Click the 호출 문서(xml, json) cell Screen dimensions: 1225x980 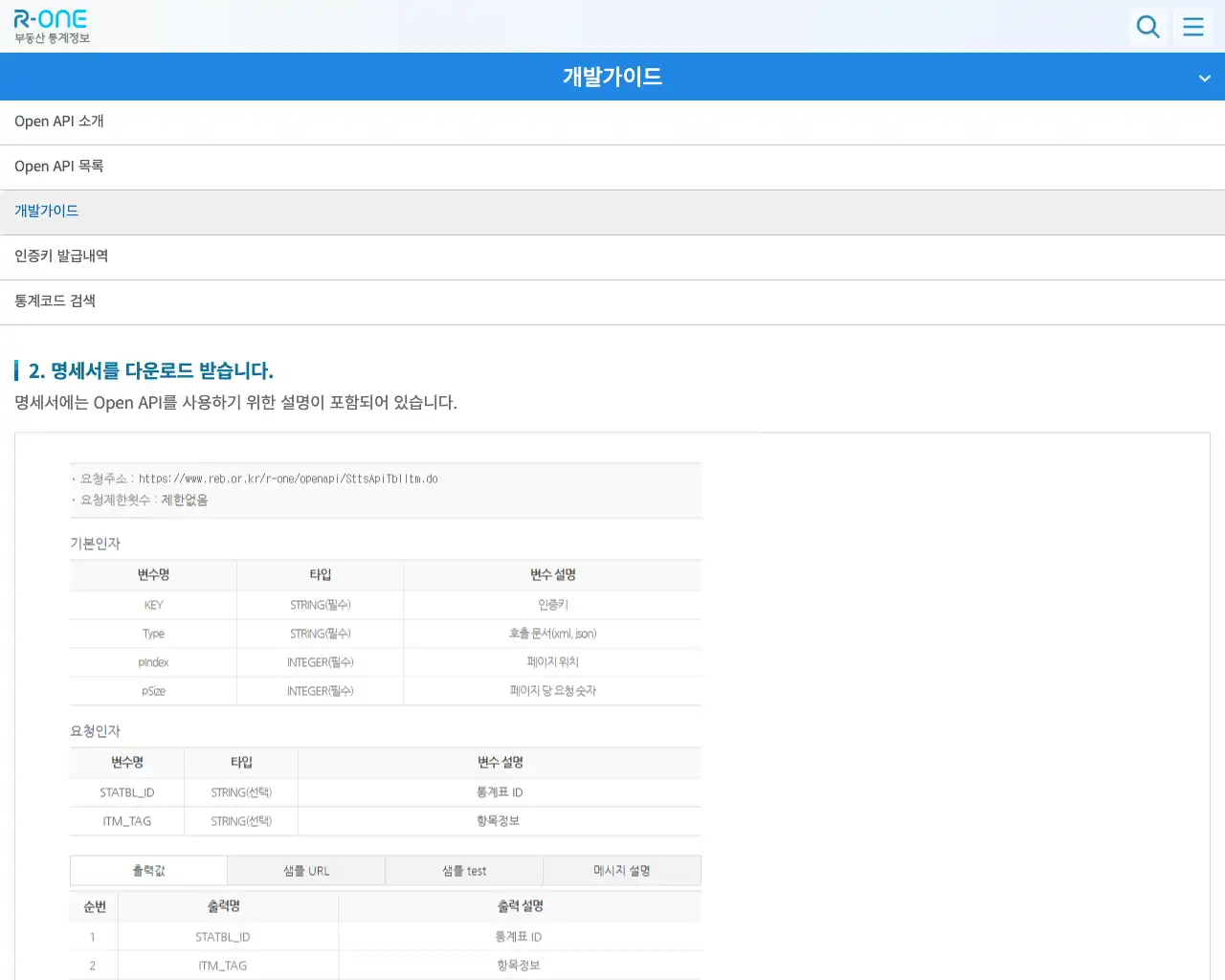pyautogui.click(x=552, y=634)
